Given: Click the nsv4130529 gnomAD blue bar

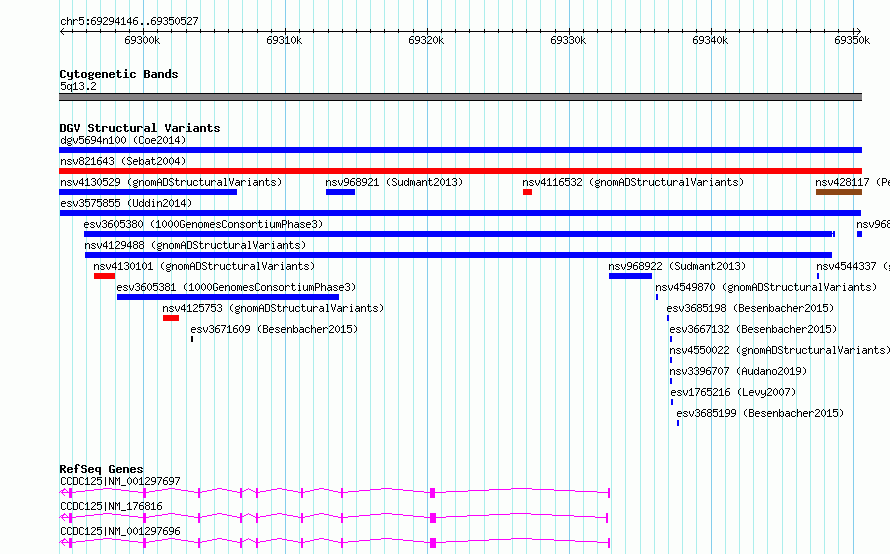Looking at the screenshot, I should (x=148, y=192).
